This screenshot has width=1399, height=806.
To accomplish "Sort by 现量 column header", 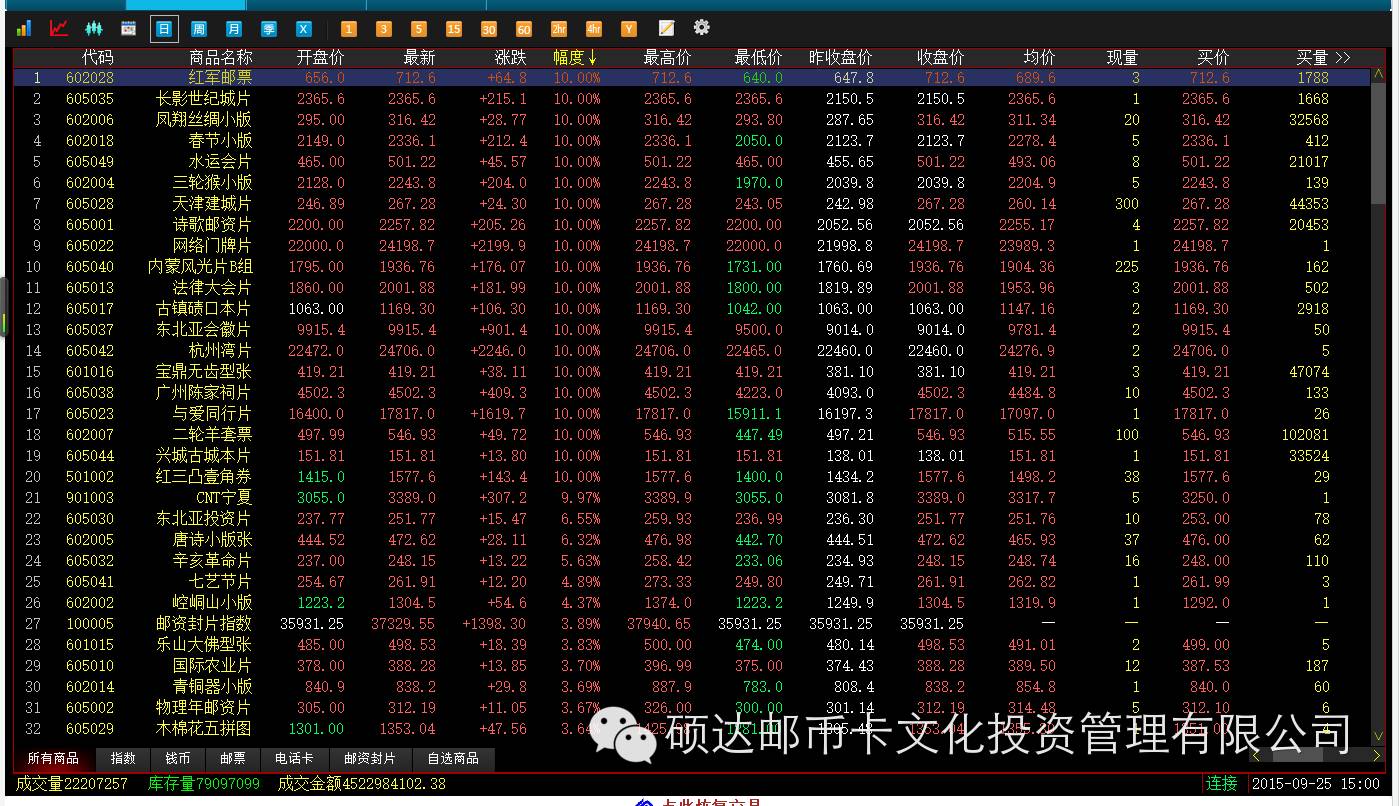I will click(x=1123, y=57).
